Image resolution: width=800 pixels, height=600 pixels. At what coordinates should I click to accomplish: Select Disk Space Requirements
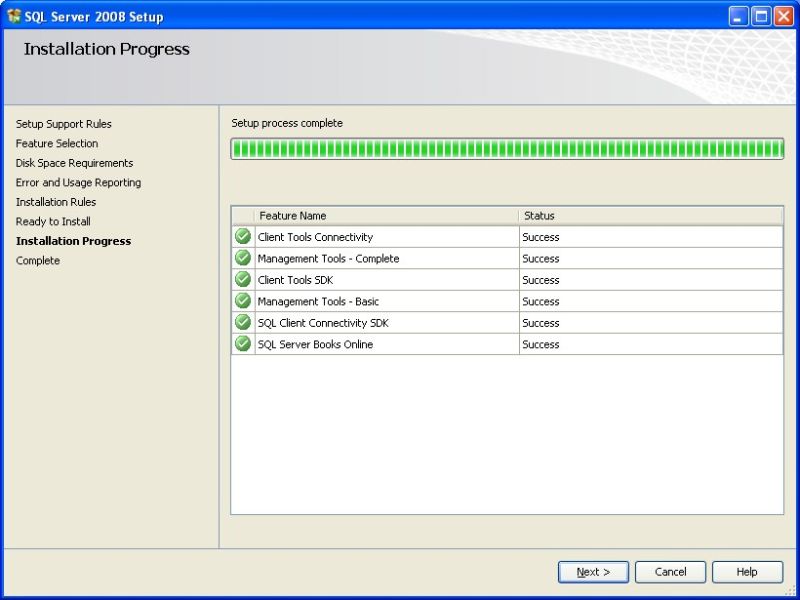pyautogui.click(x=74, y=163)
